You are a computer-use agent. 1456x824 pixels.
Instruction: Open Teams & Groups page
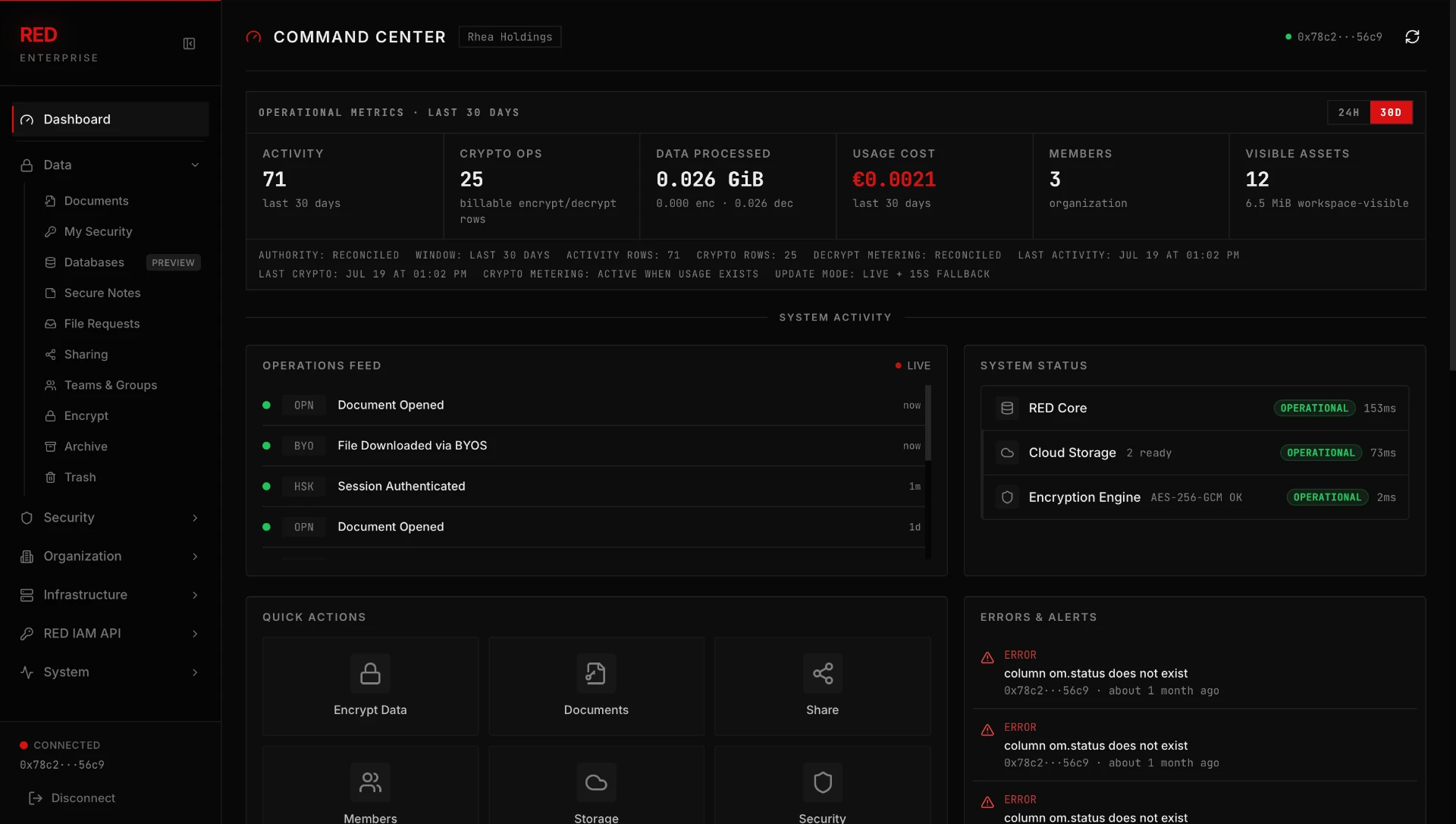(111, 385)
